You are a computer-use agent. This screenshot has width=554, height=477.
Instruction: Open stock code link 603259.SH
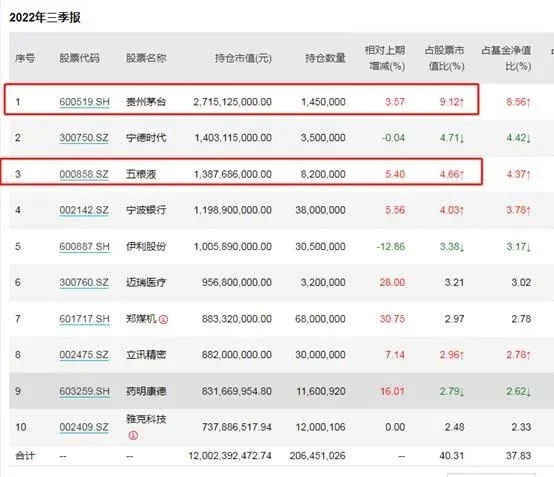pyautogui.click(x=84, y=391)
